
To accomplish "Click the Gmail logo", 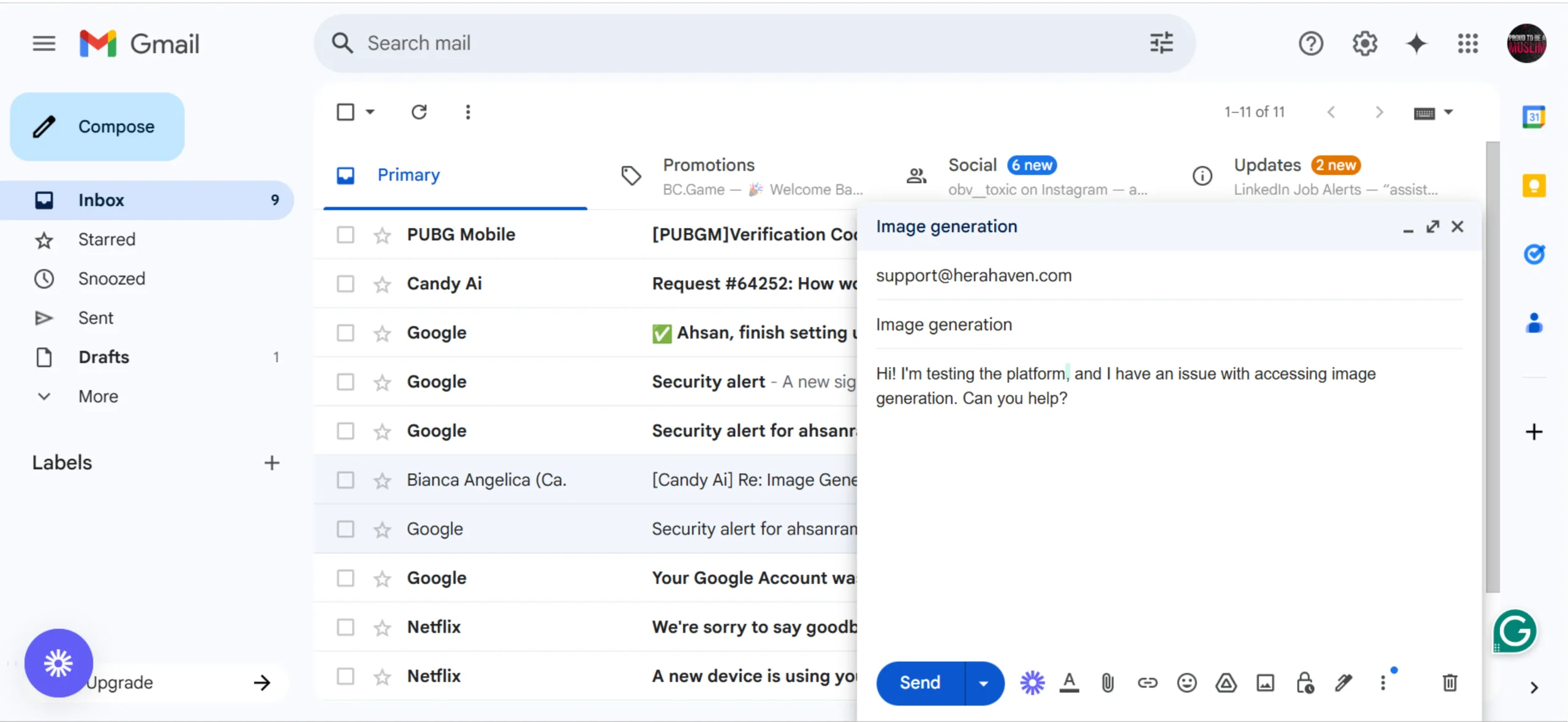I will point(140,44).
